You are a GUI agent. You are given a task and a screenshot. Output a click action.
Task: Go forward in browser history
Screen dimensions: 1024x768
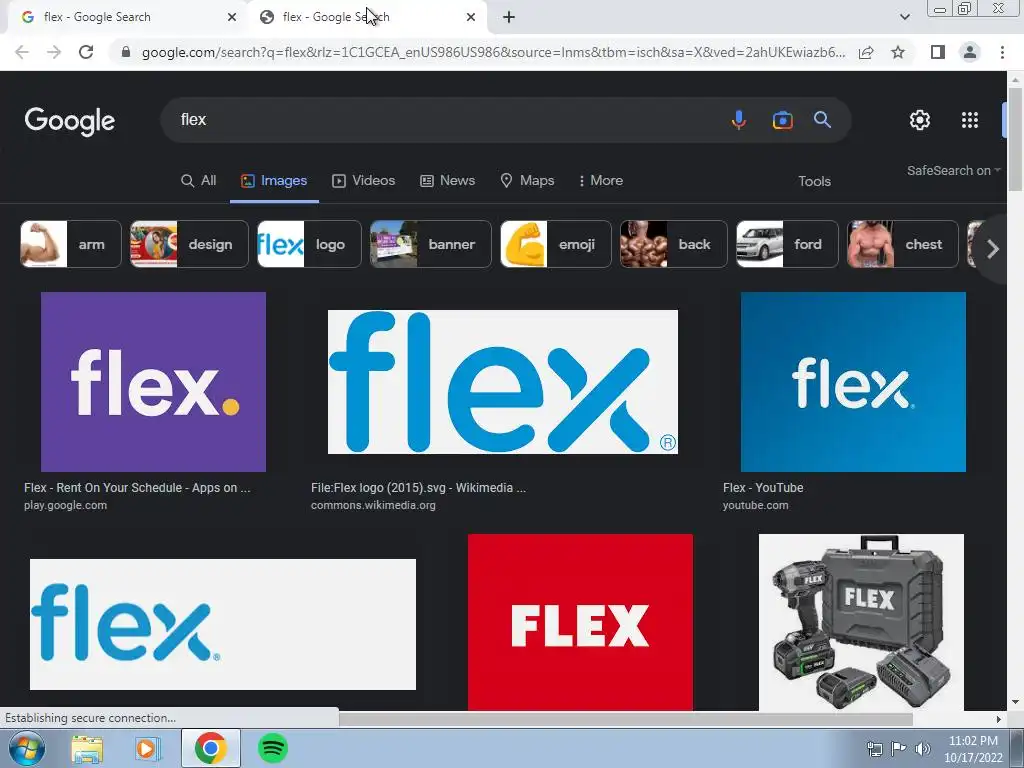(x=54, y=52)
